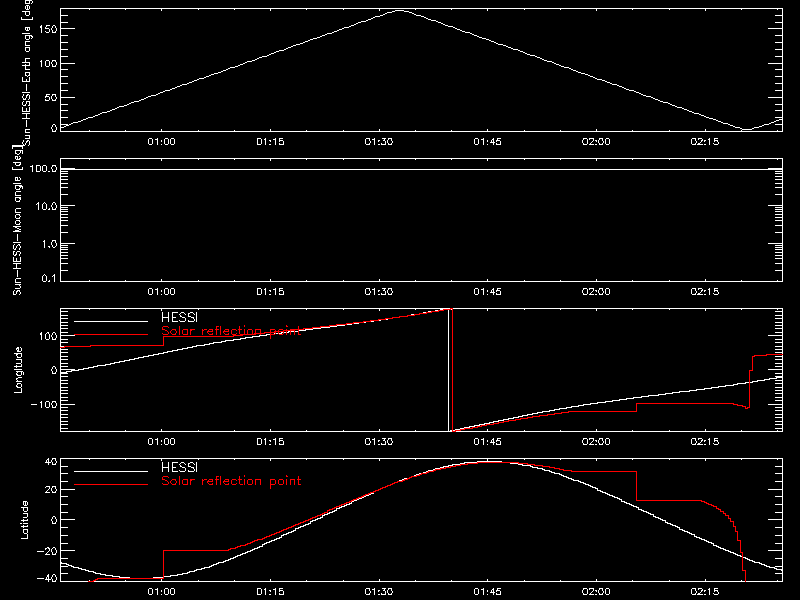This screenshot has height=600, width=800.
Task: Click 02:15 under the Sun-HESSI-Earth angle plot
Action: pos(705,141)
